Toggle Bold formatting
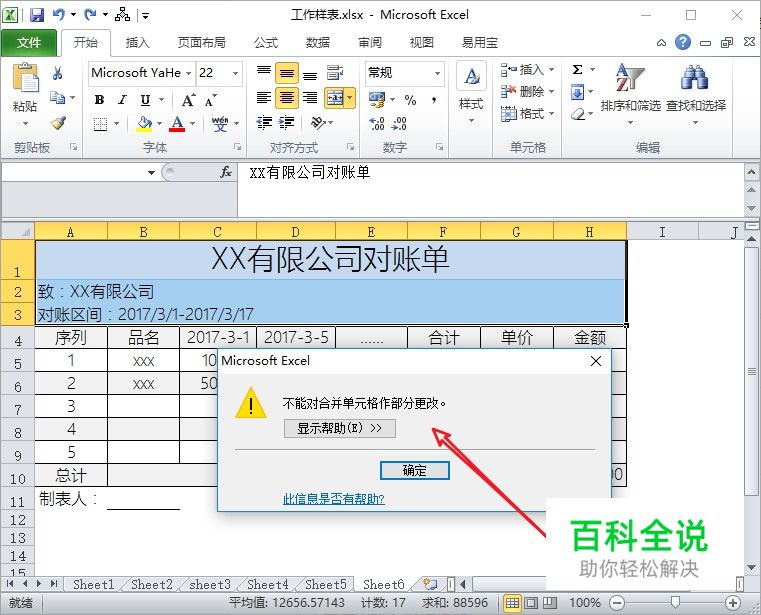The image size is (761, 615). (x=99, y=100)
